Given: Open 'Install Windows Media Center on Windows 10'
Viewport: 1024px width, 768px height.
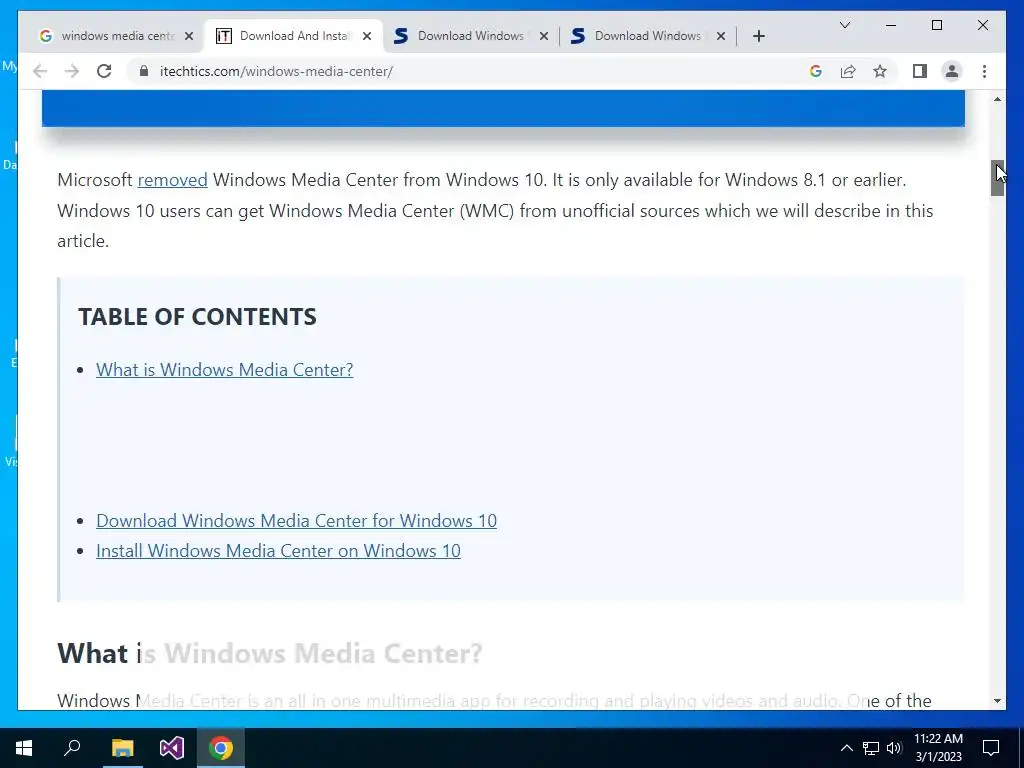Looking at the screenshot, I should (278, 551).
